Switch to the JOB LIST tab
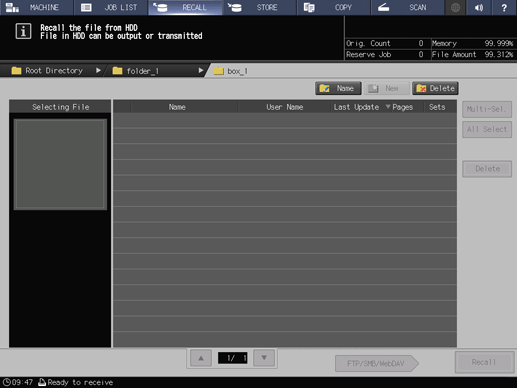Screen dimensions: 517x388 [x=111, y=7]
